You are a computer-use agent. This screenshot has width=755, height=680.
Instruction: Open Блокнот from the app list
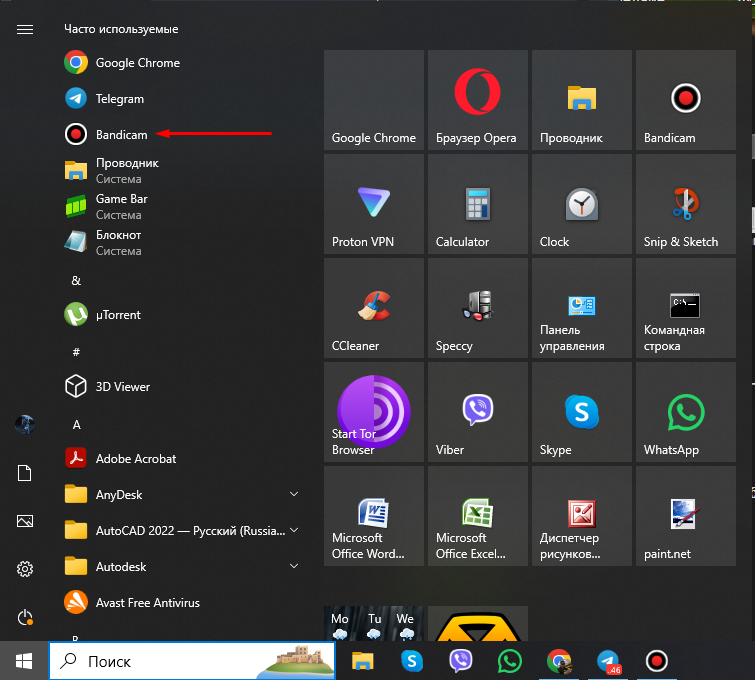[x=181, y=243]
